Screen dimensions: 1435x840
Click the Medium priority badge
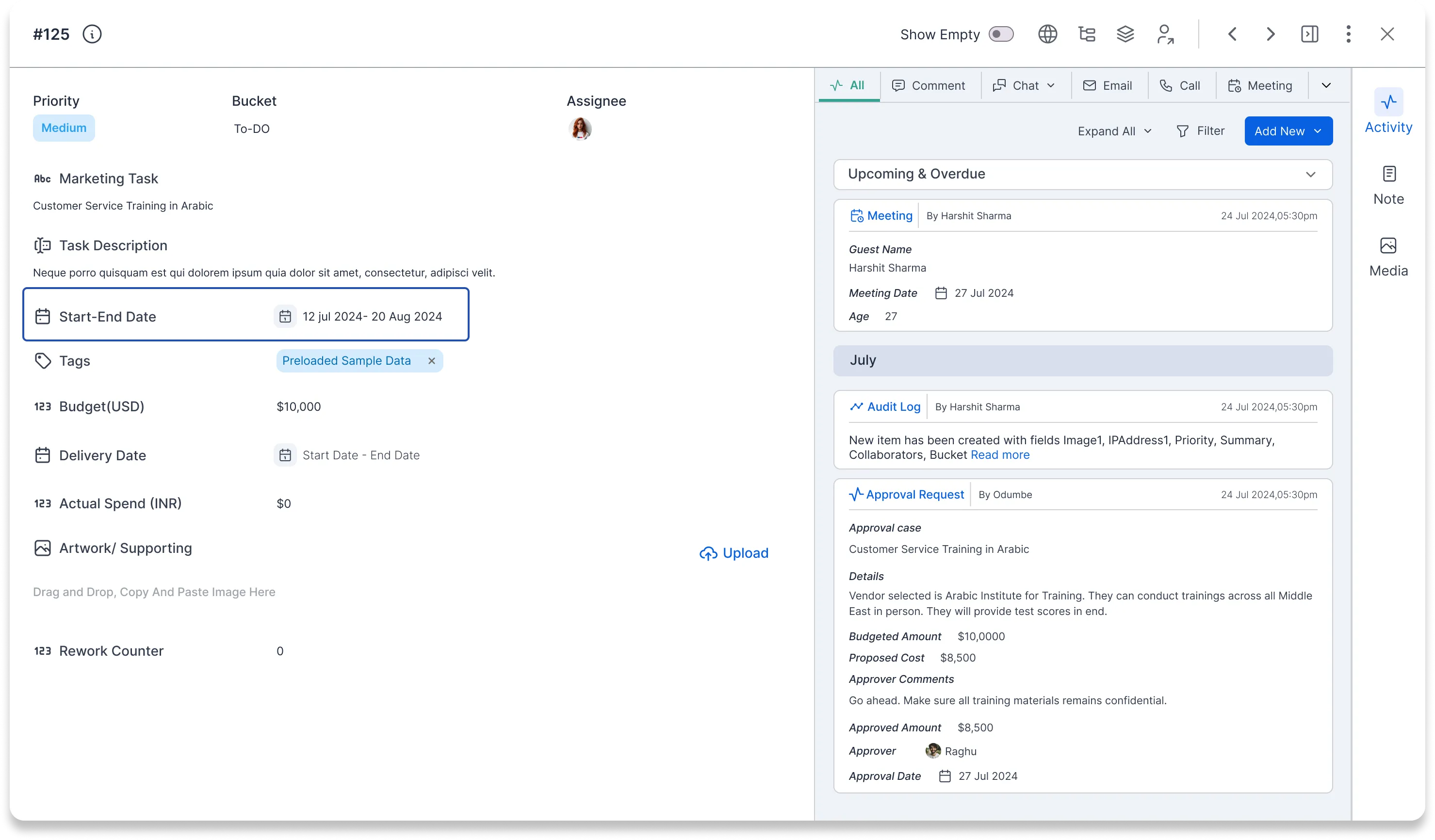click(64, 128)
